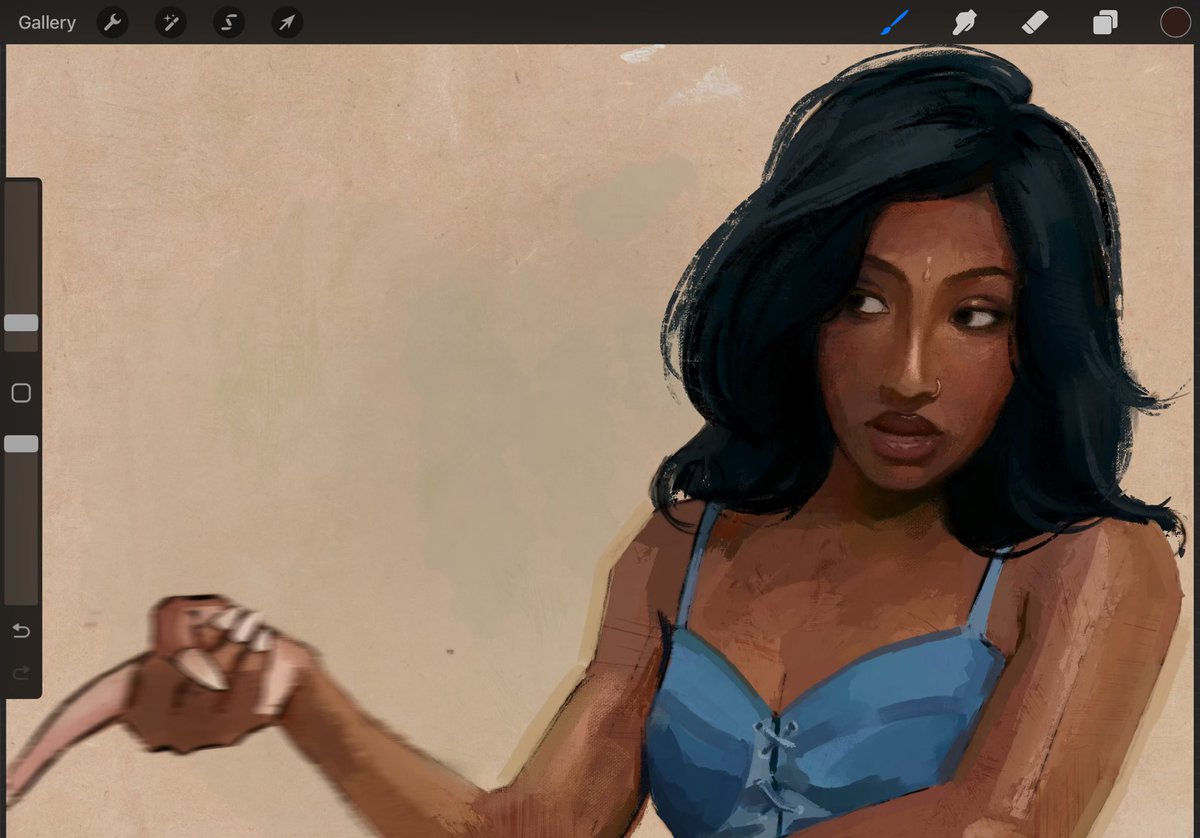The image size is (1200, 838).
Task: Select the Transform arrow tool
Action: [286, 22]
